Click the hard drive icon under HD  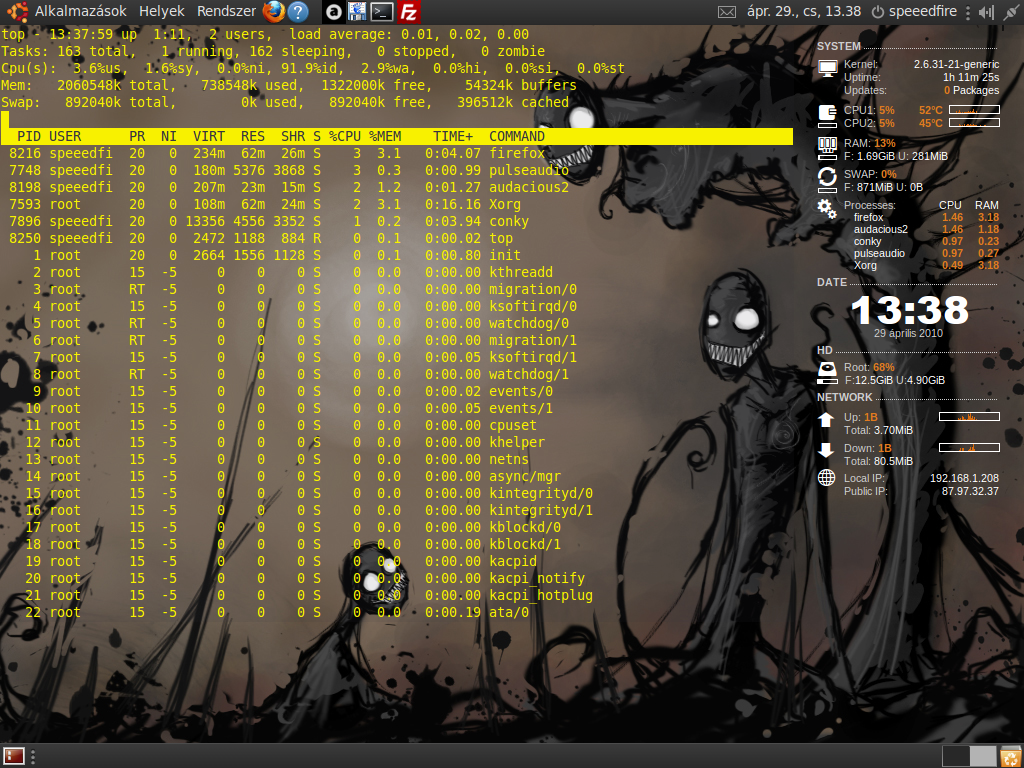[x=827, y=372]
